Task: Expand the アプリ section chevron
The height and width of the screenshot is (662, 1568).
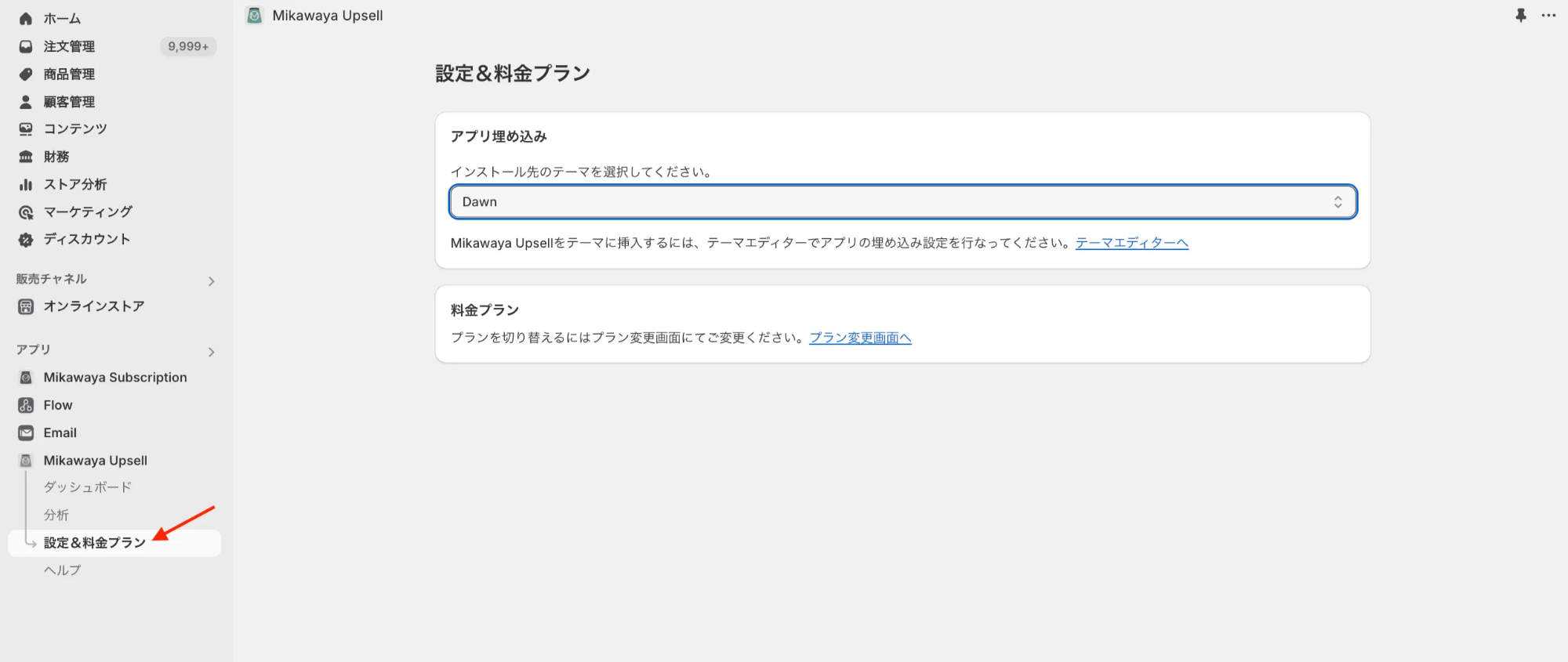Action: click(211, 352)
